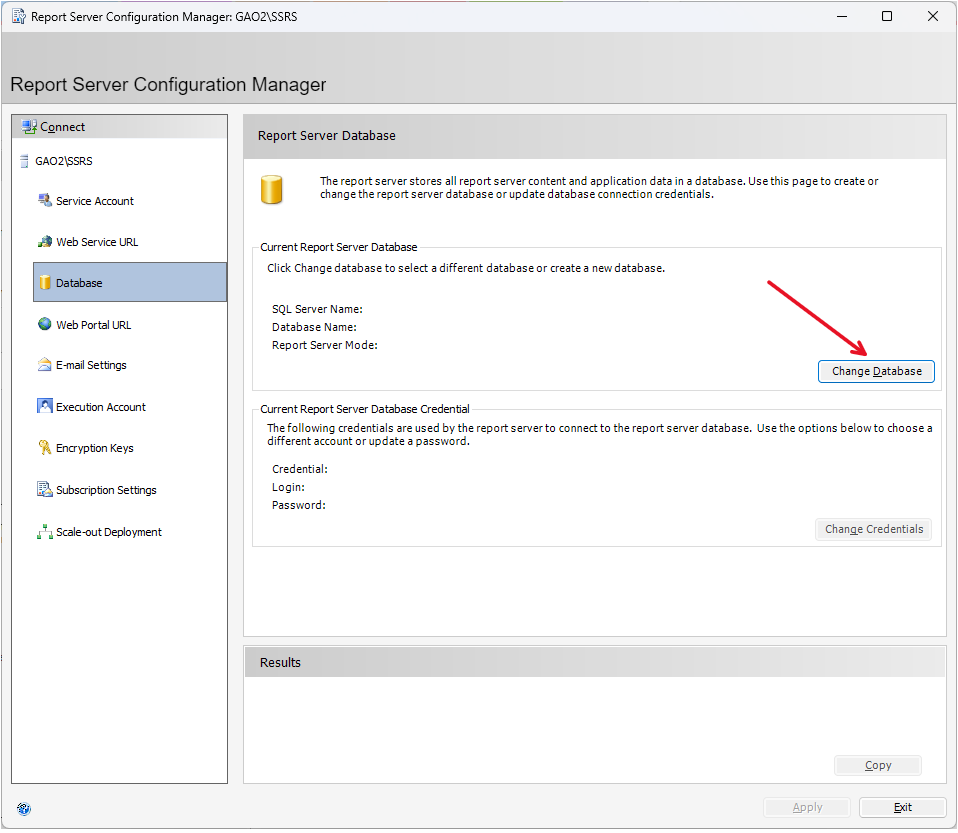This screenshot has width=958, height=833.
Task: Click the Report Server Mode label
Action: click(324, 345)
